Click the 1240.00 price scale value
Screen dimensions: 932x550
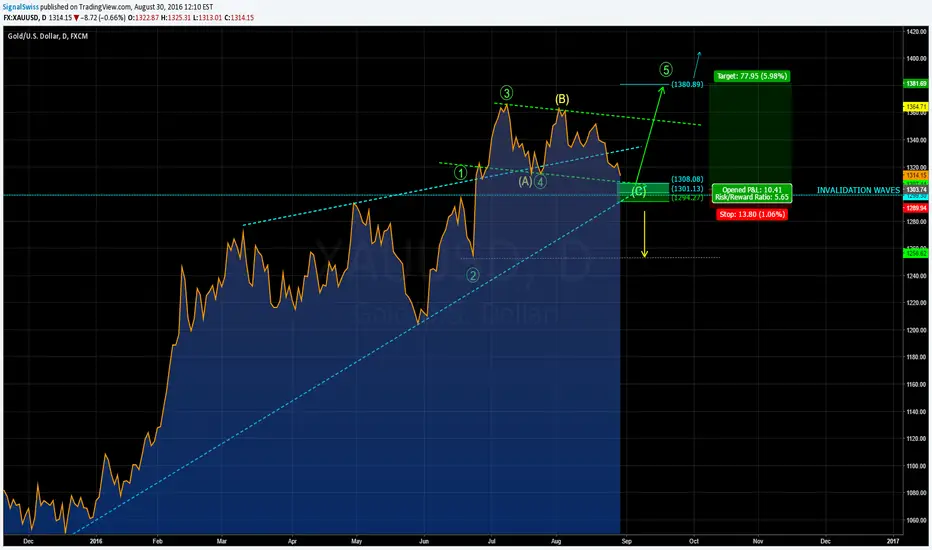click(916, 276)
